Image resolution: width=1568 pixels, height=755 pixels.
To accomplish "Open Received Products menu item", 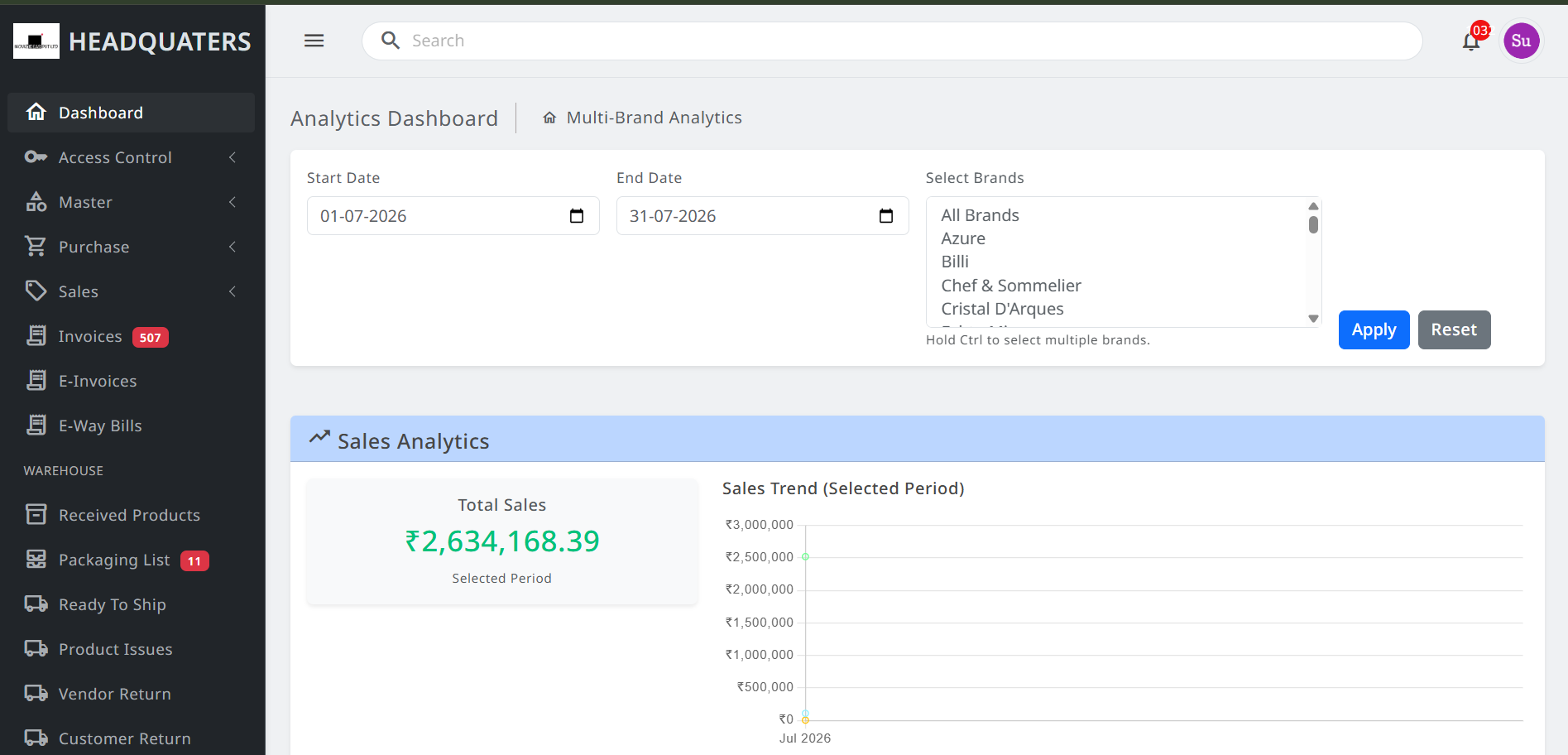I will pos(131,515).
